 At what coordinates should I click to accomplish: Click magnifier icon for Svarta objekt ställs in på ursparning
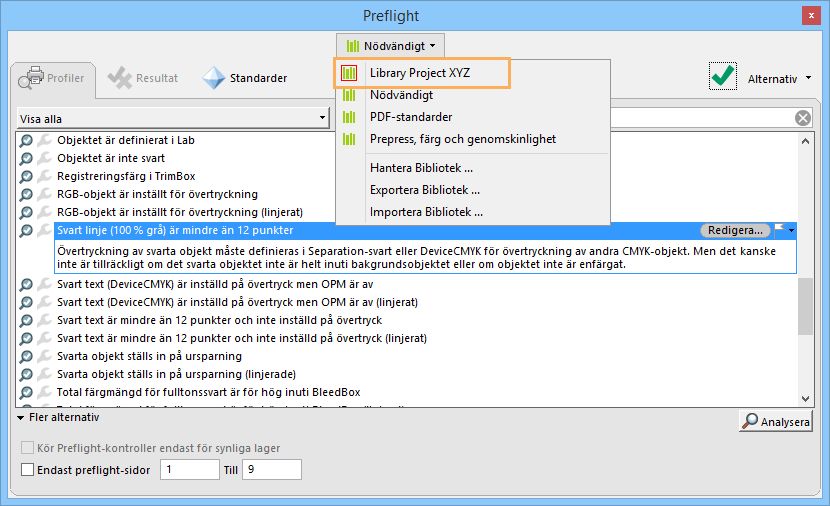[26, 356]
